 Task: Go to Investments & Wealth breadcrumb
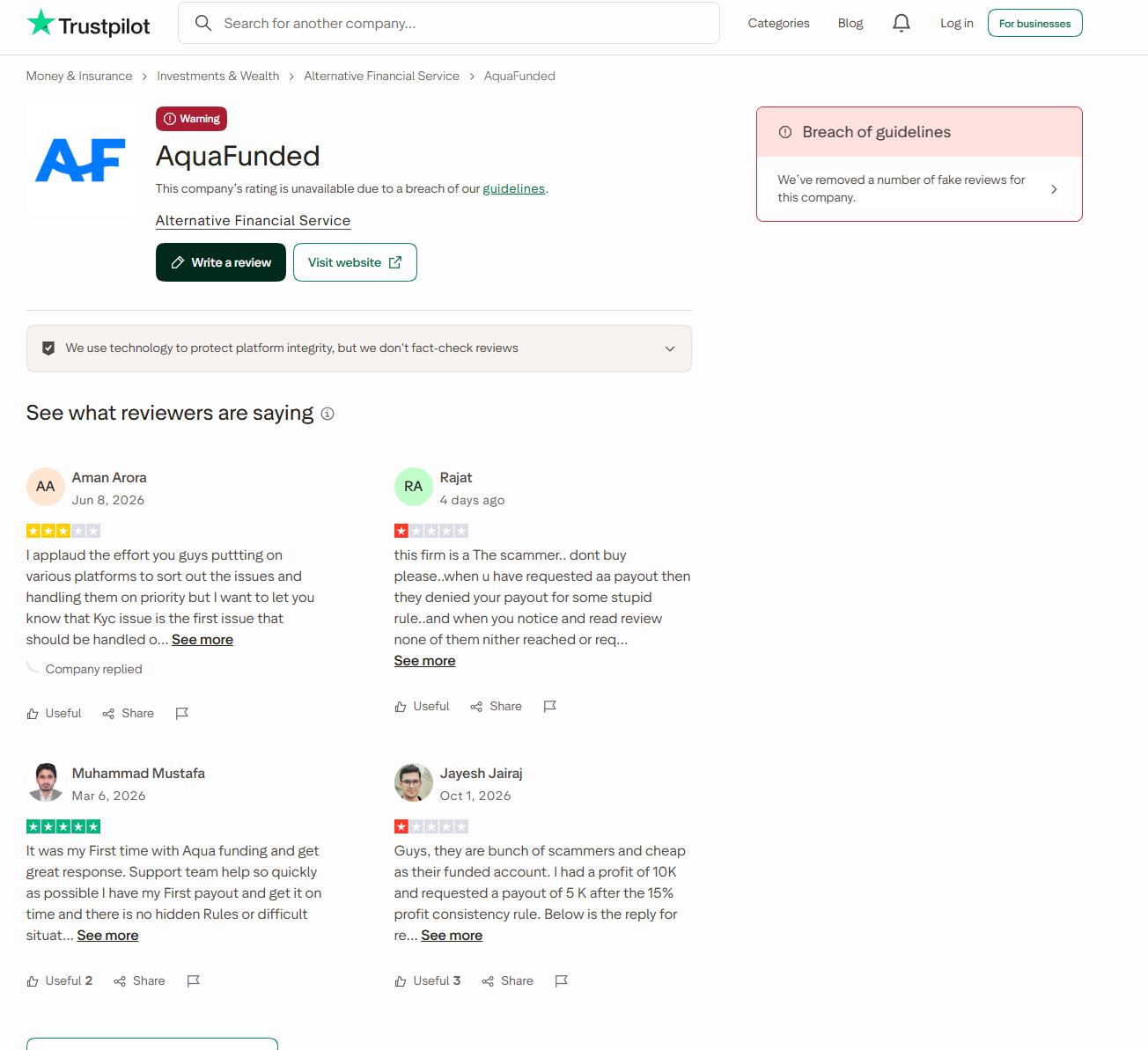[x=218, y=76]
